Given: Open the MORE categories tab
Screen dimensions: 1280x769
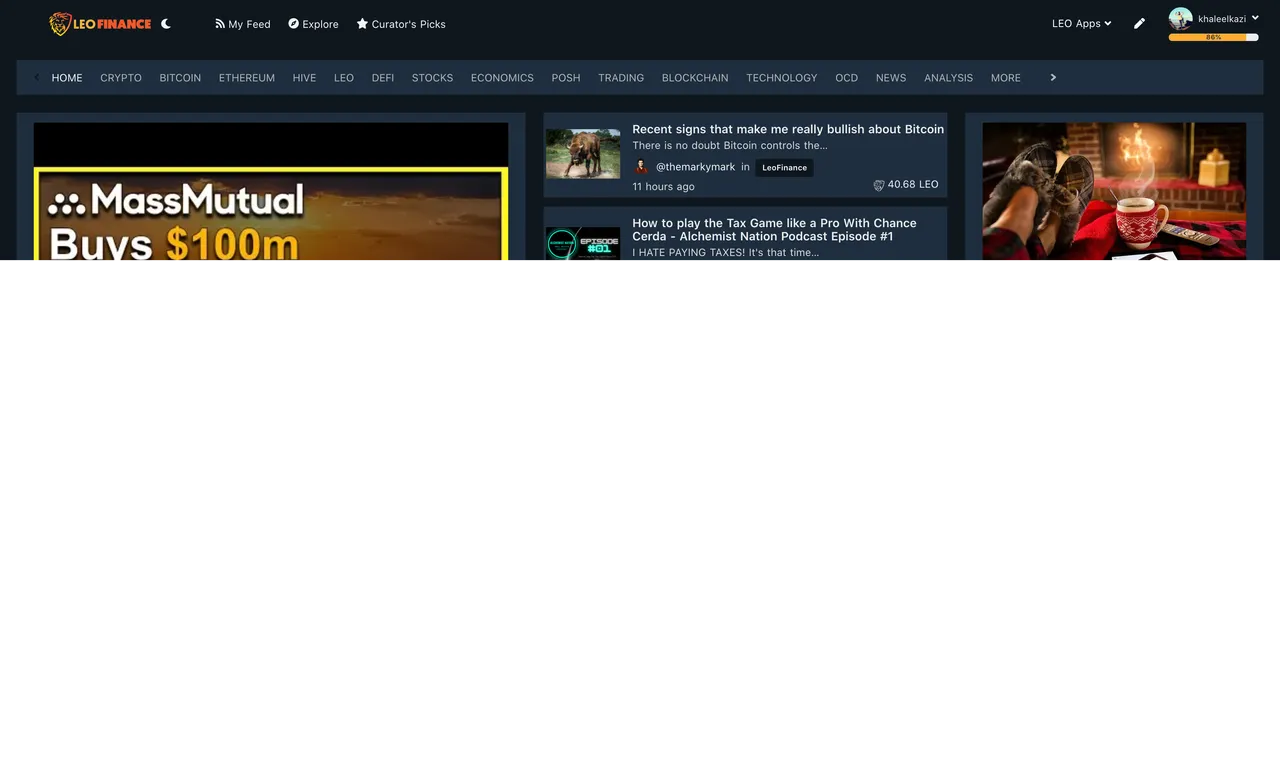Looking at the screenshot, I should click(1006, 78).
